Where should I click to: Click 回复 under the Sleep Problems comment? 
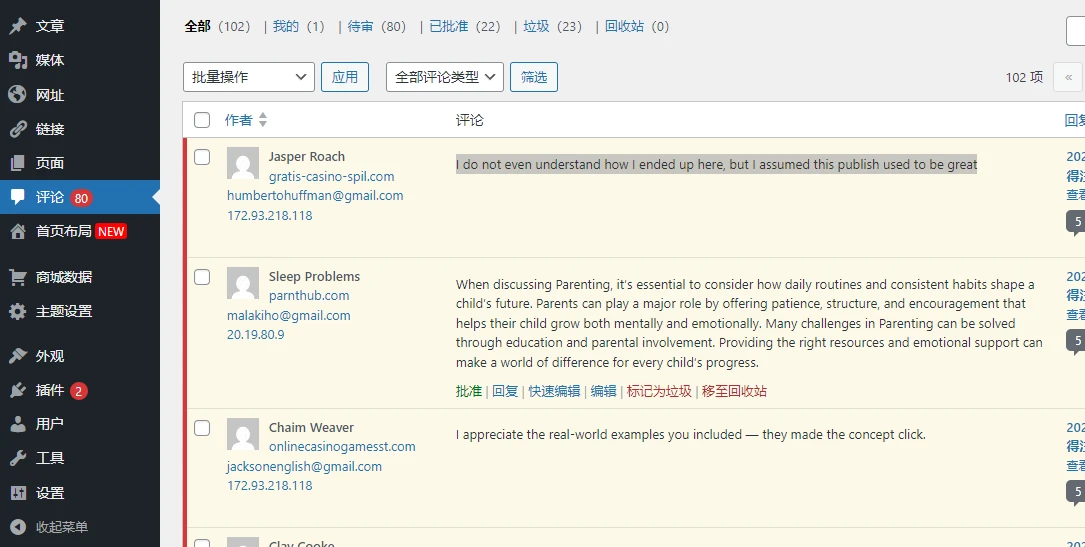pos(505,391)
